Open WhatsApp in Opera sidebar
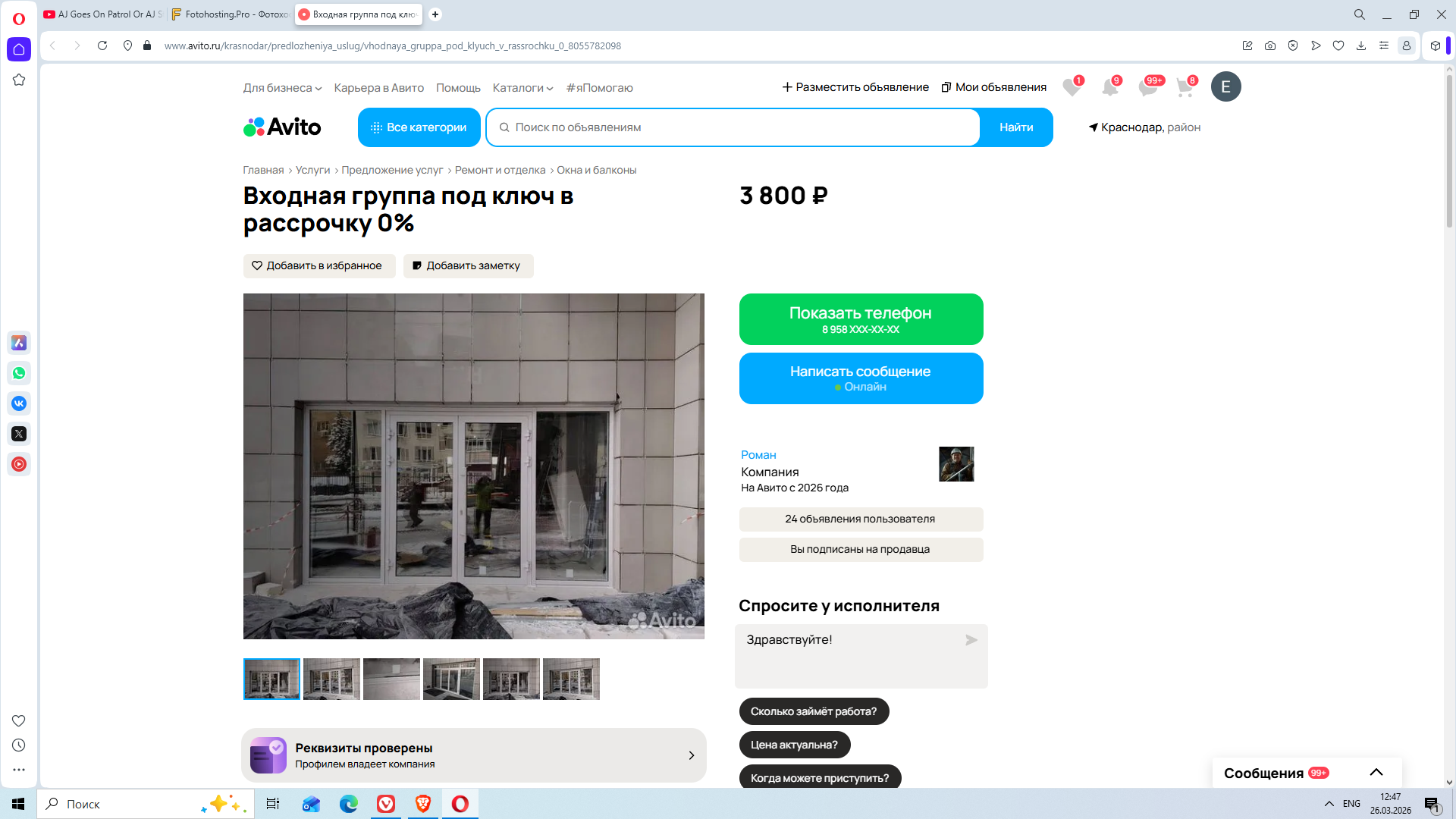This screenshot has height=819, width=1456. pos(19,373)
